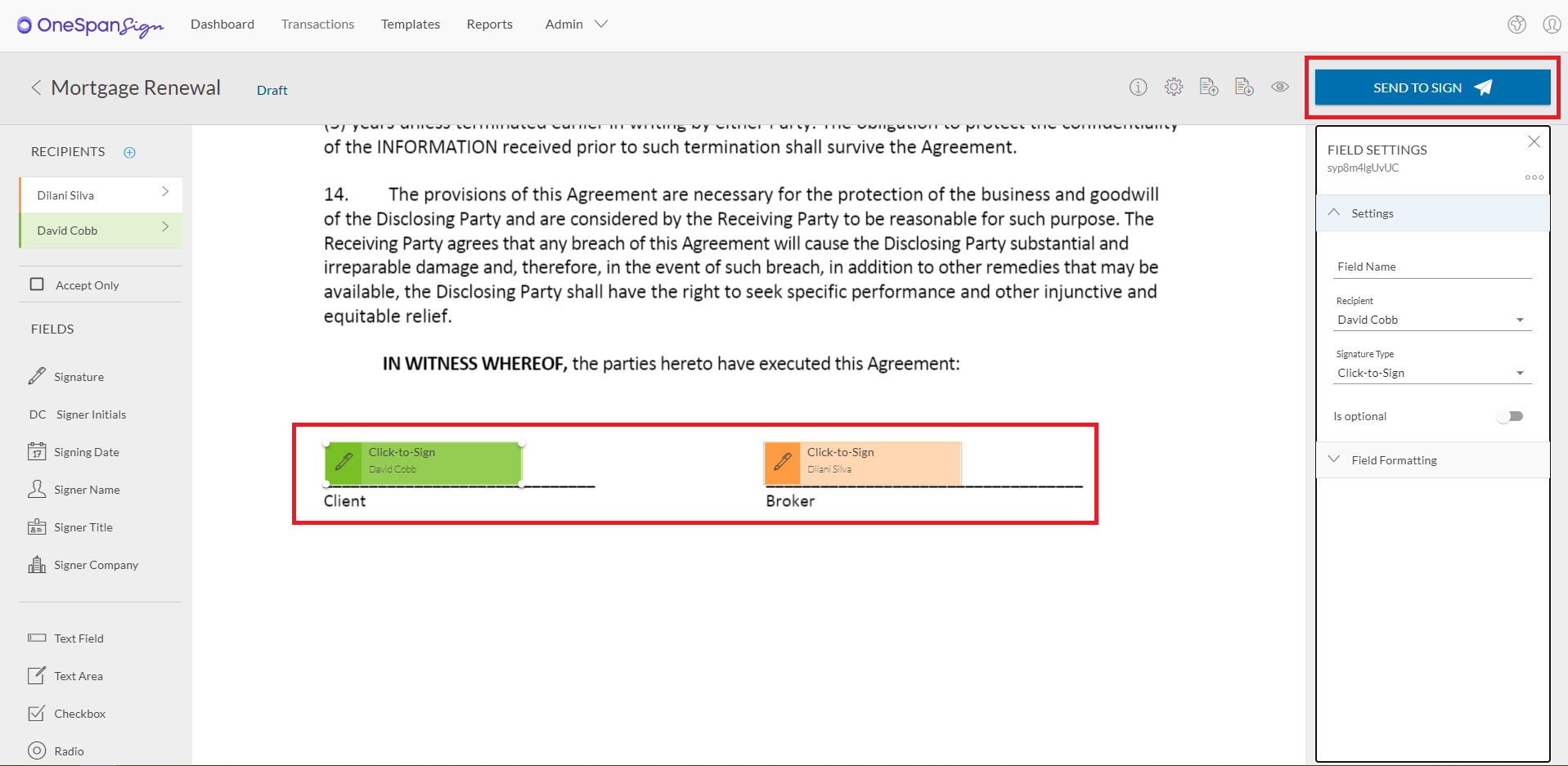The height and width of the screenshot is (766, 1568).
Task: Click the Field Name input
Action: coord(1431,267)
